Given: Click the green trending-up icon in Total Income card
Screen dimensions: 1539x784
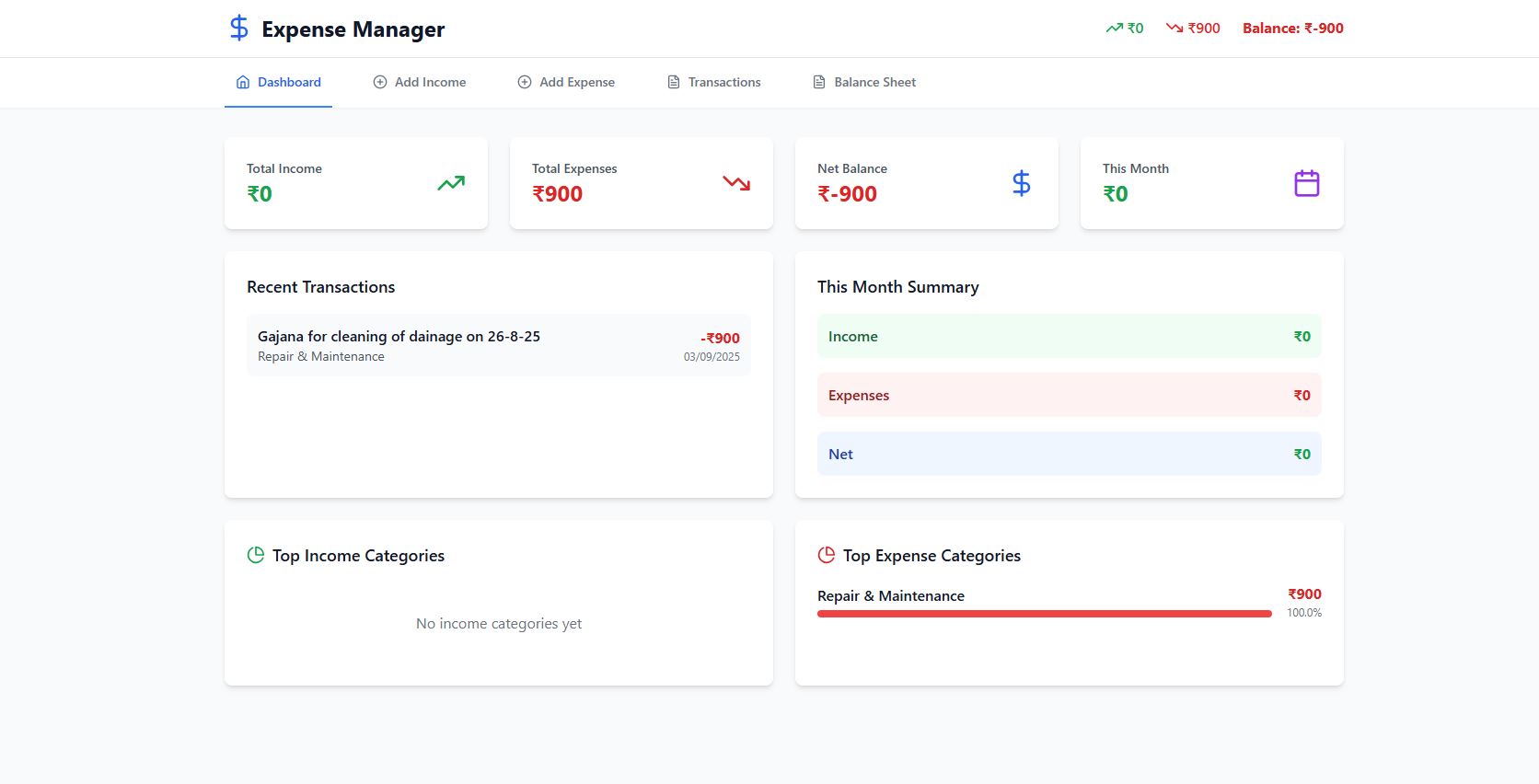Looking at the screenshot, I should point(451,183).
